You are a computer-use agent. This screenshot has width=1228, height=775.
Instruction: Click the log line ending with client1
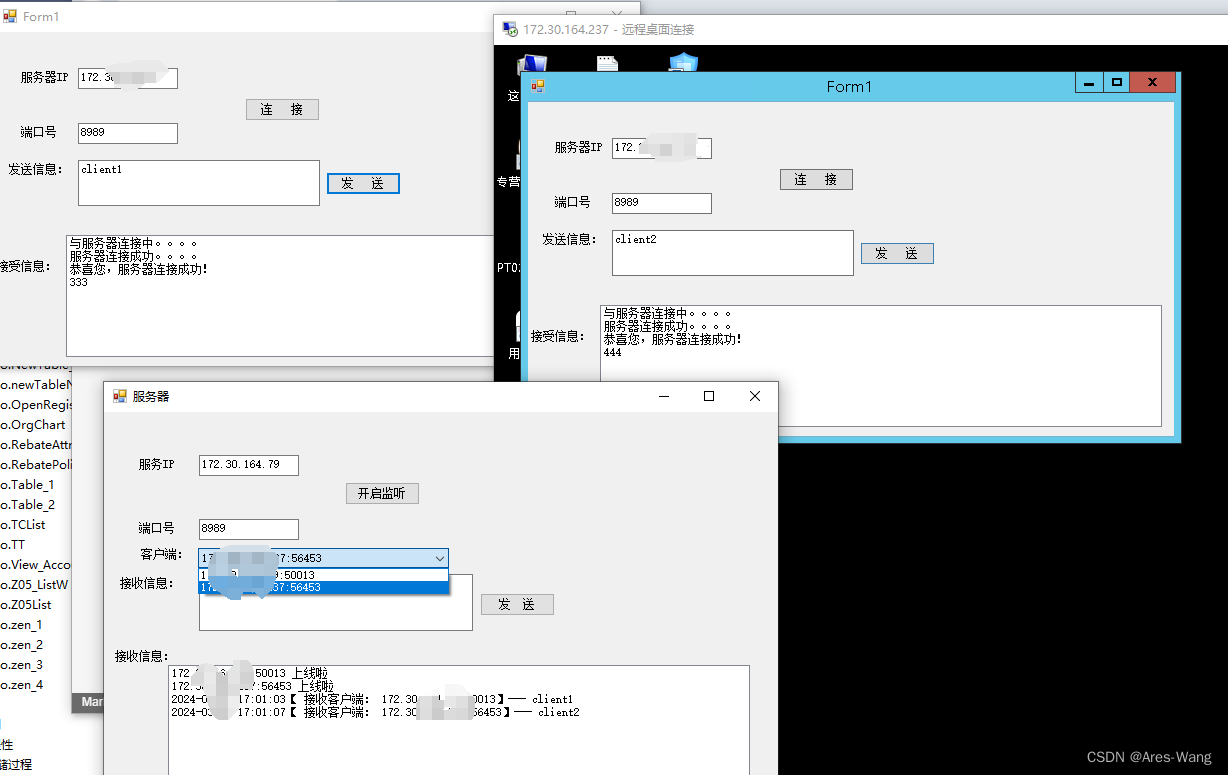coord(372,699)
